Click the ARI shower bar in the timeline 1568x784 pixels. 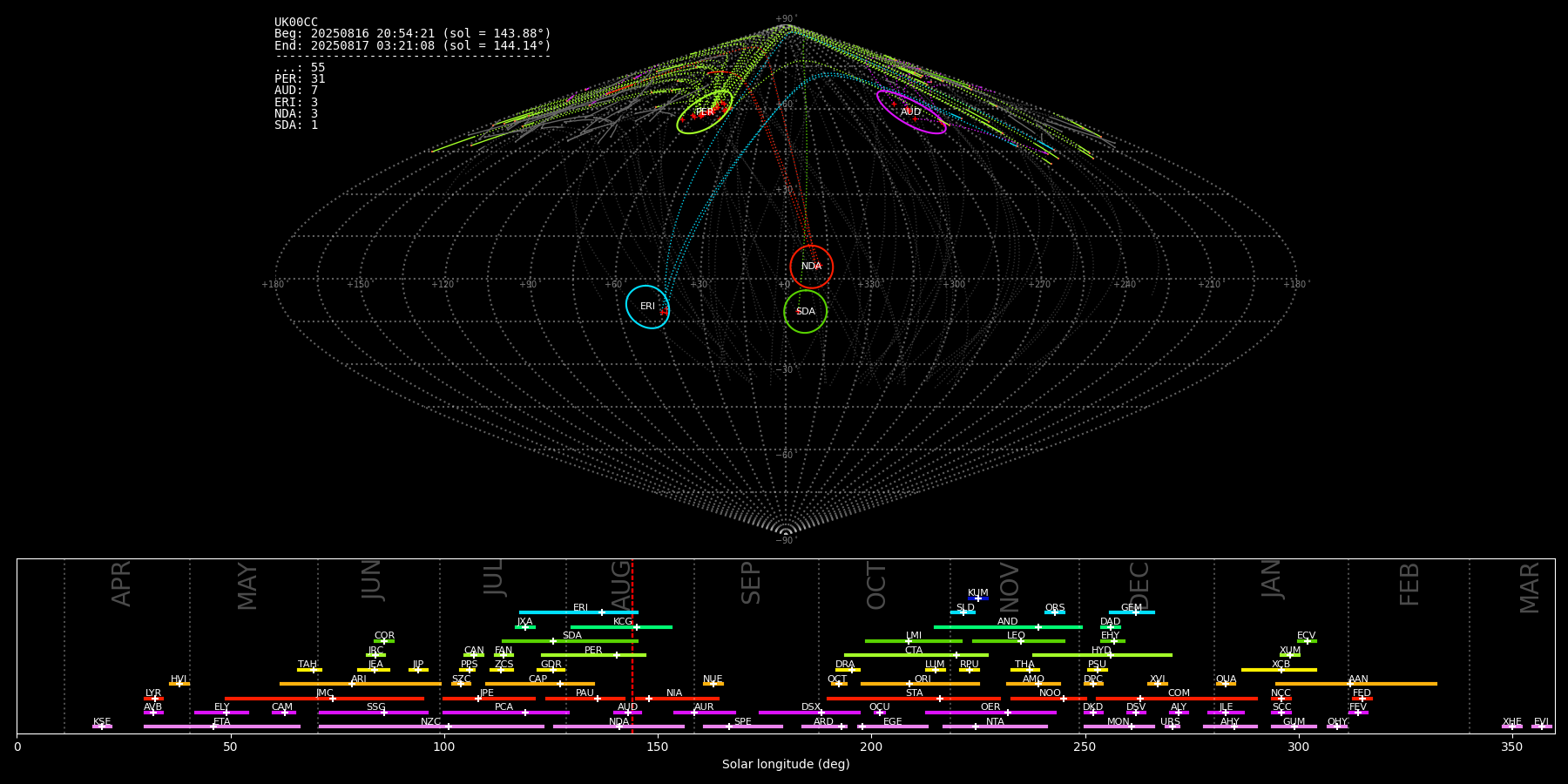[x=361, y=684]
